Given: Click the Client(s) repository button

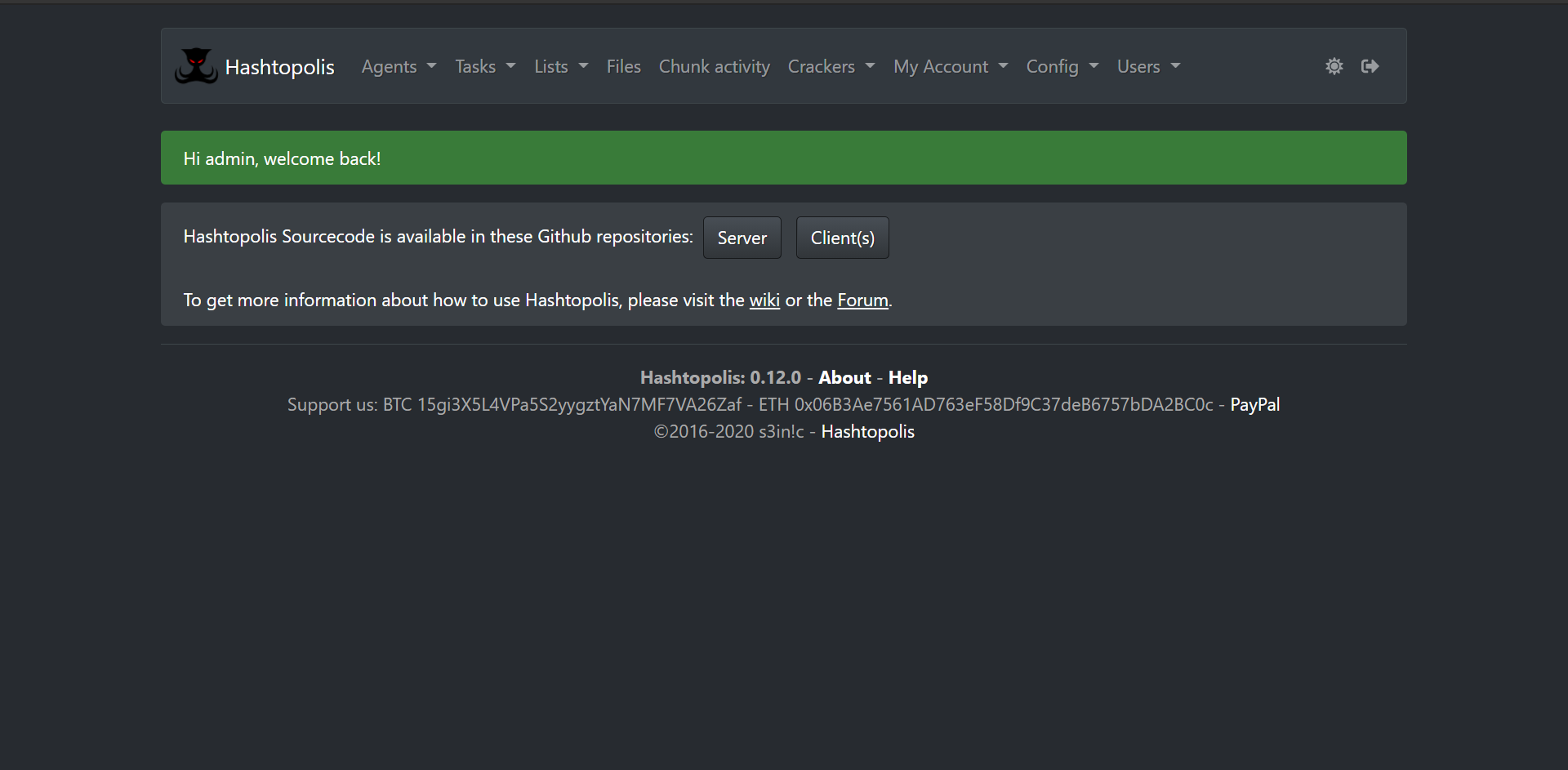Looking at the screenshot, I should pos(842,238).
